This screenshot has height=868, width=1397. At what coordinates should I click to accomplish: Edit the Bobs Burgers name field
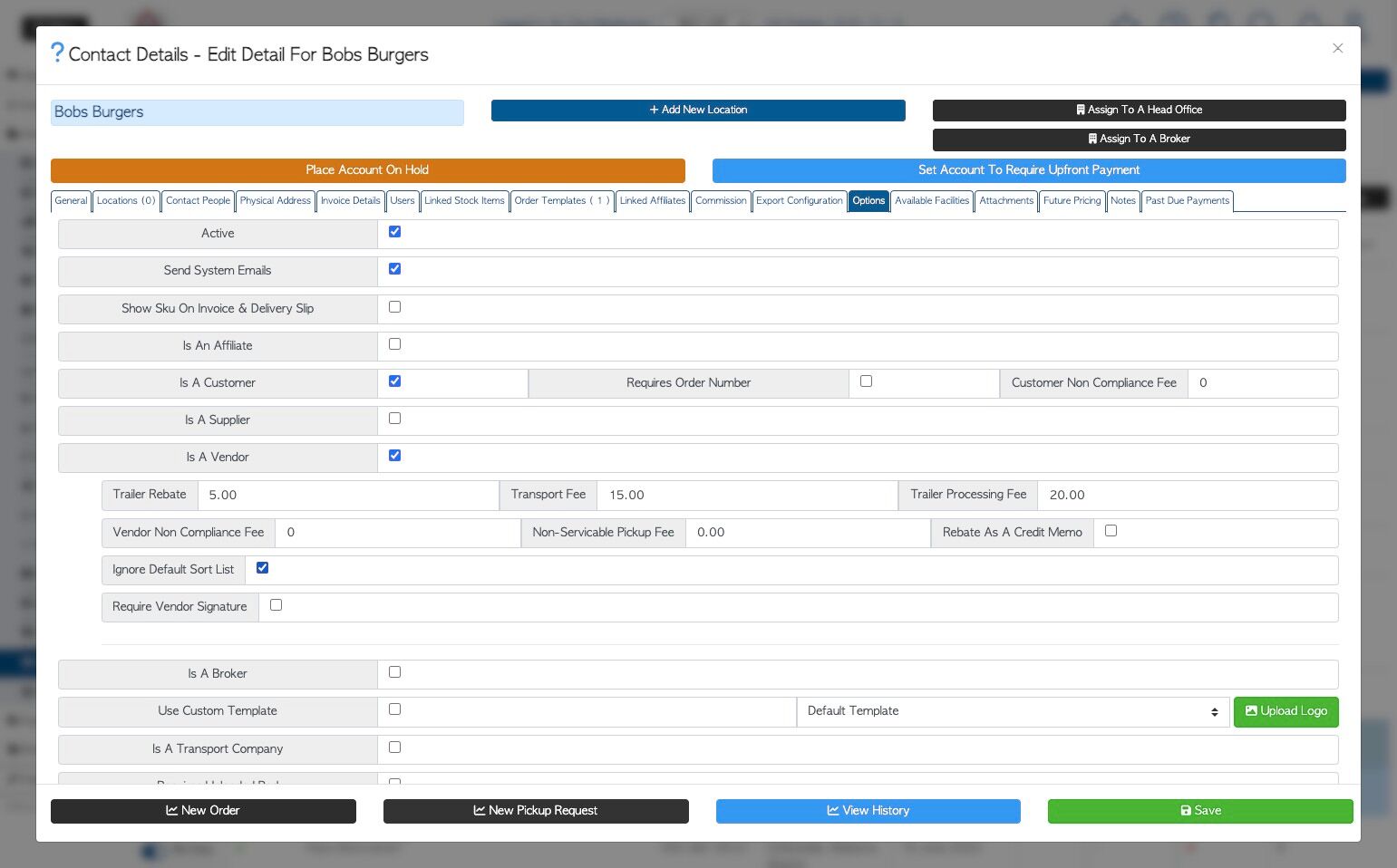(x=257, y=112)
